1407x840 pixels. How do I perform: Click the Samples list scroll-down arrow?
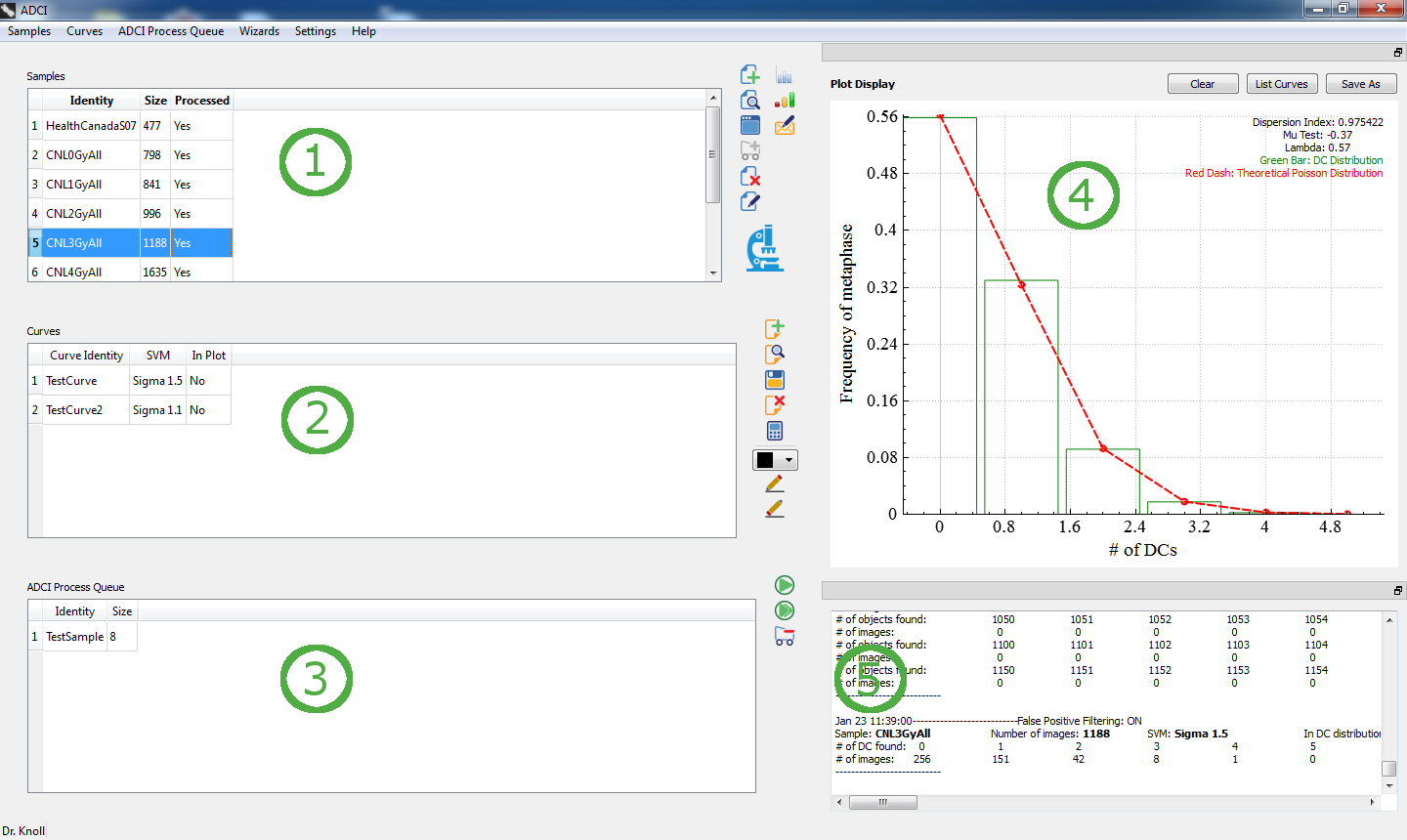pos(713,273)
